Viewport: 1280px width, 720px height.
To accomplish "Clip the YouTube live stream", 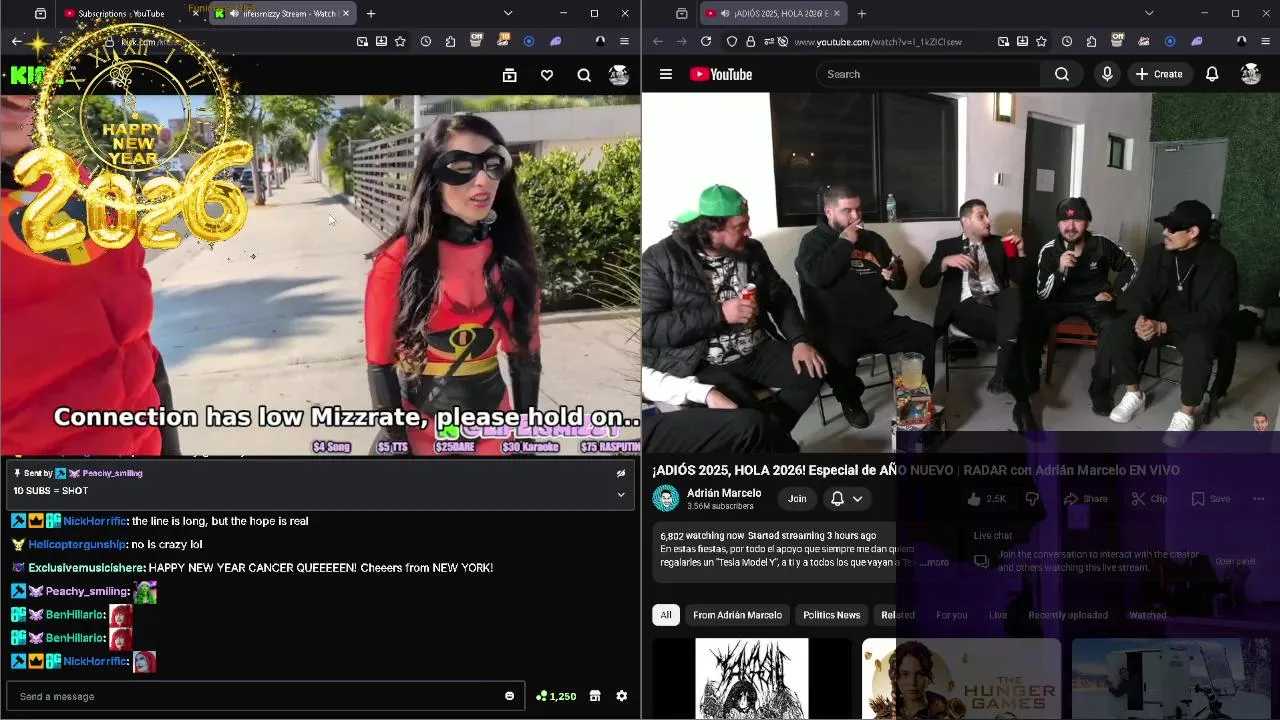I will pos(1149,498).
